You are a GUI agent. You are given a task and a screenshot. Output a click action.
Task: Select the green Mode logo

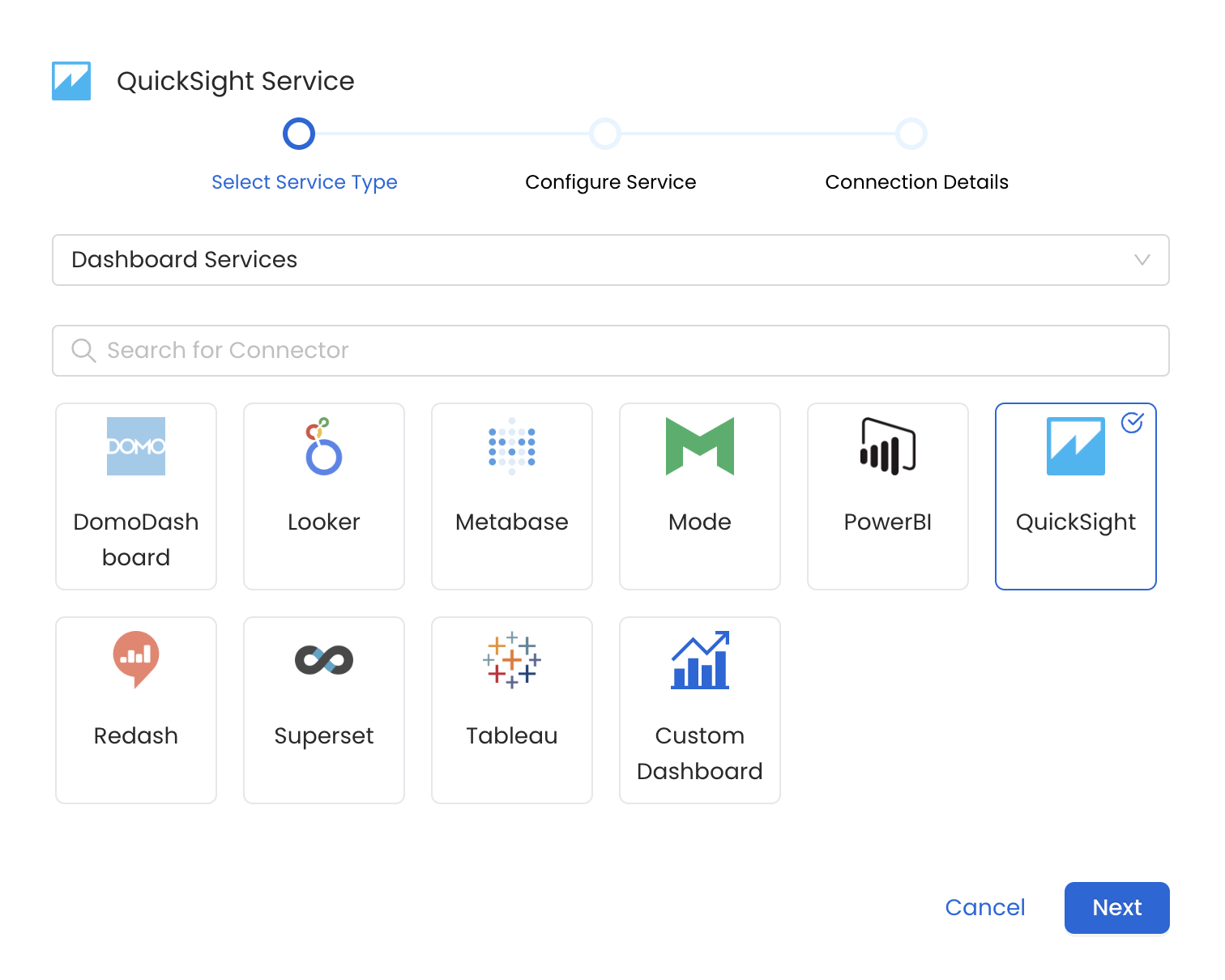[699, 446]
